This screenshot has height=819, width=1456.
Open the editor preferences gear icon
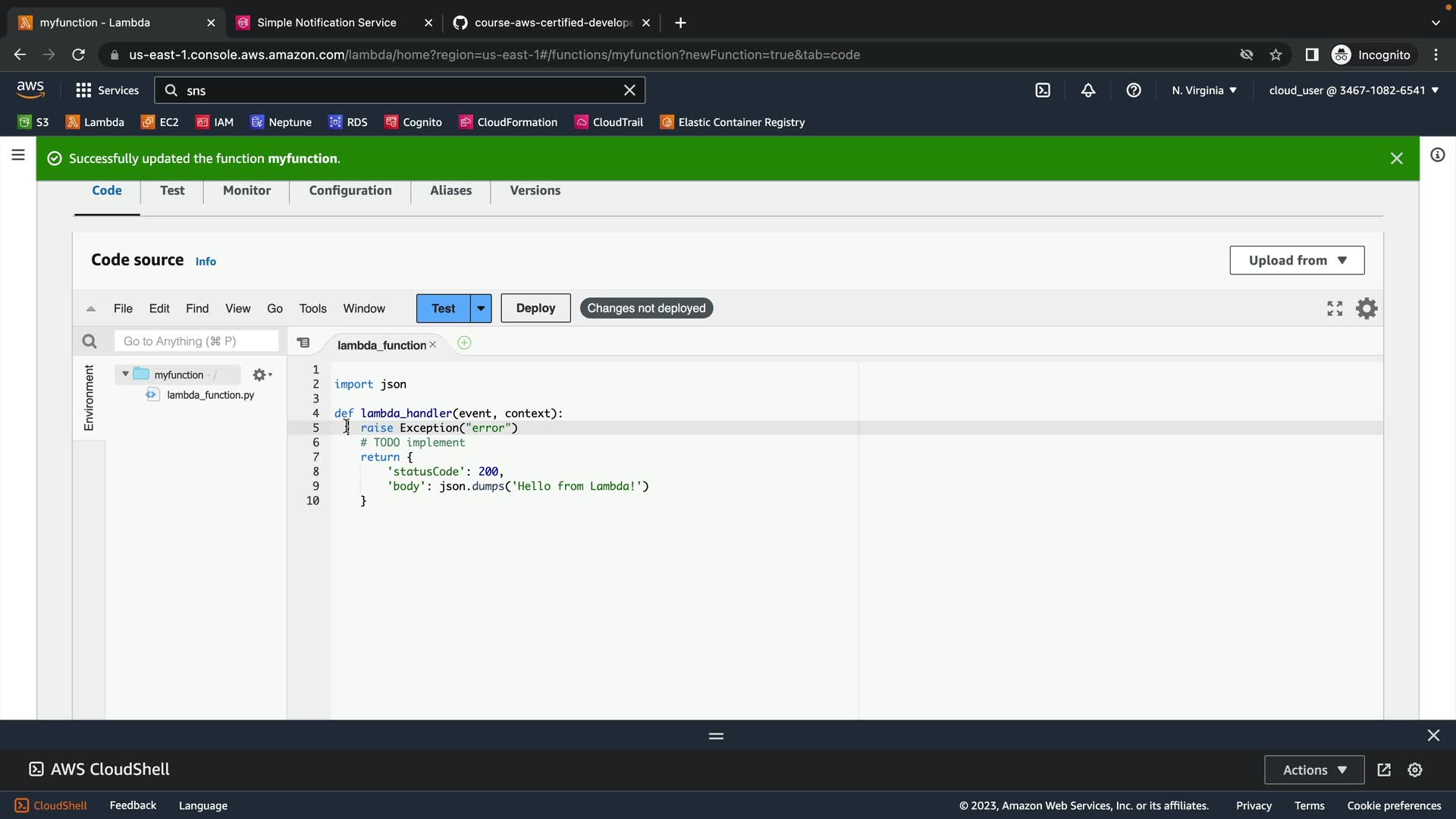(1367, 308)
